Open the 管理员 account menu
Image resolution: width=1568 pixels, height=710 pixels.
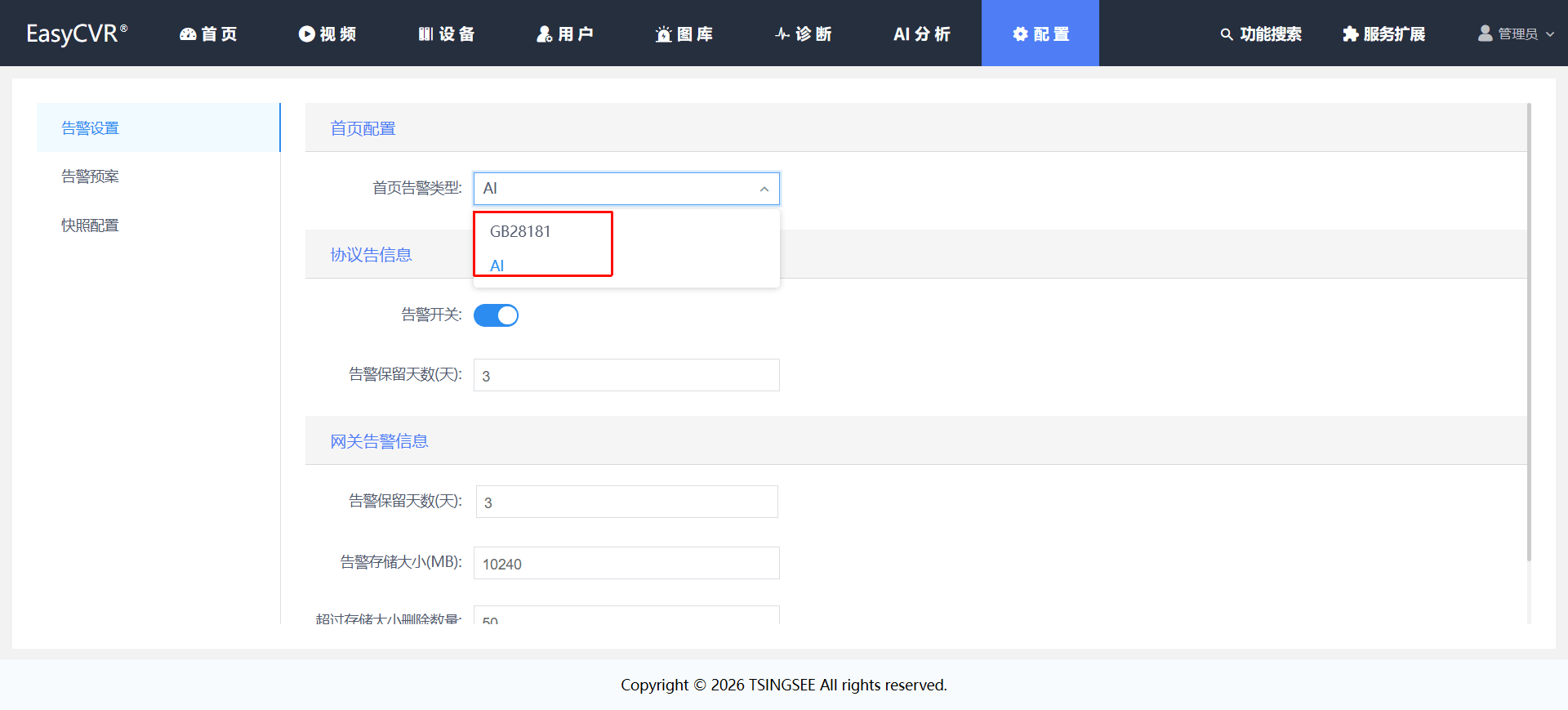coord(1517,33)
